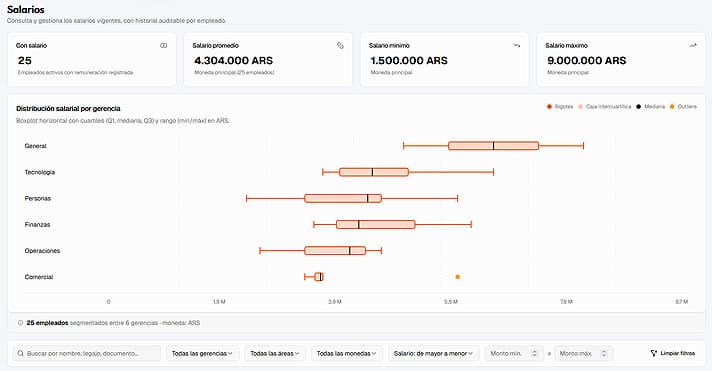The height and width of the screenshot is (371, 712).
Task: Click the Monto mín. stepper arrows
Action: click(x=534, y=353)
